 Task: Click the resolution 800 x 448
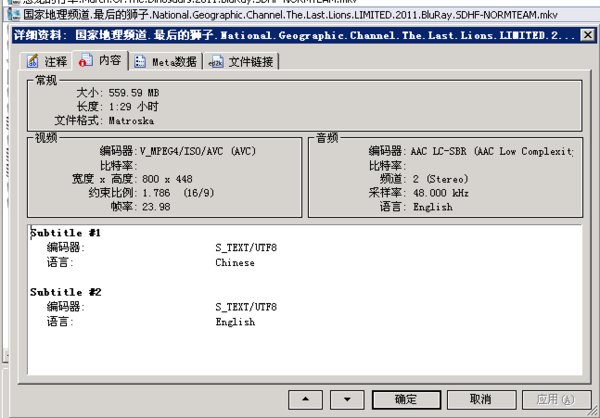click(x=167, y=179)
